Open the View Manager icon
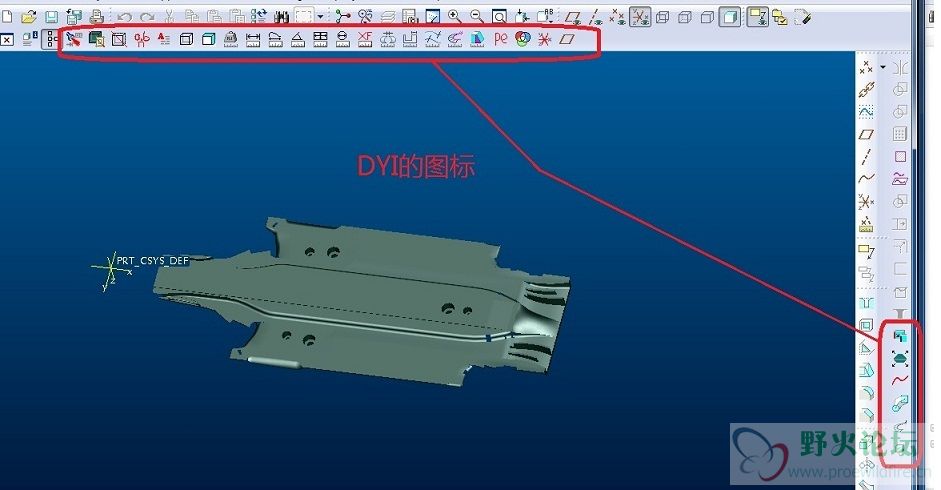Screen dimensions: 941x490 click(x=410, y=17)
